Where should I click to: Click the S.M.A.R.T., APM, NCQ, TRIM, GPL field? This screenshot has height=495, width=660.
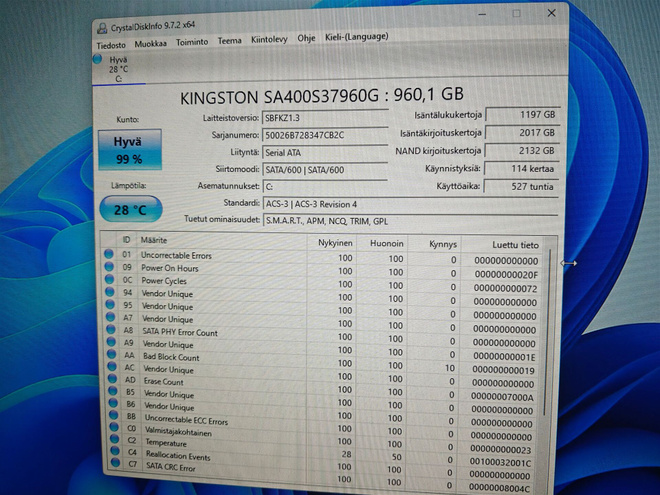pos(410,221)
